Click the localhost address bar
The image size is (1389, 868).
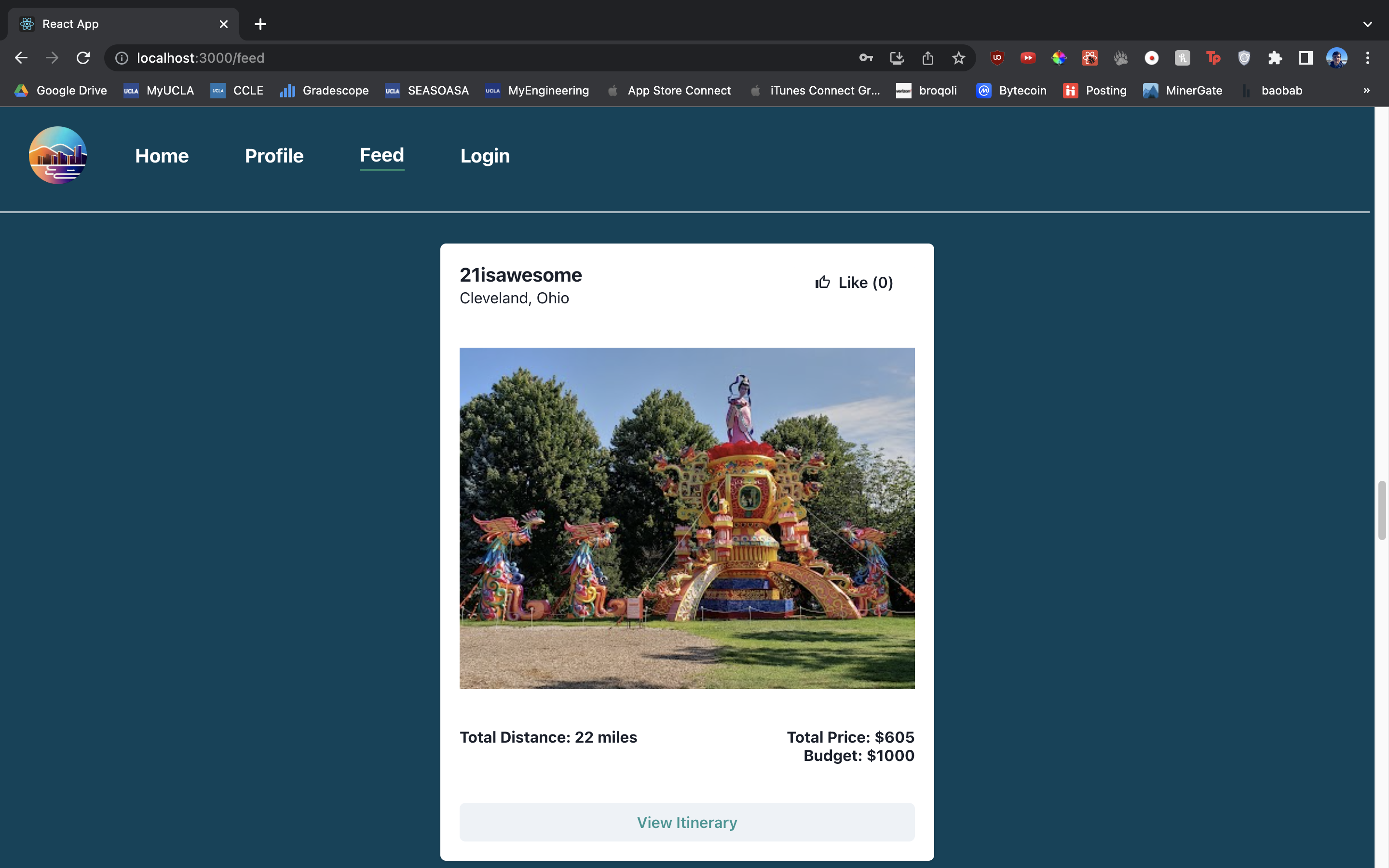click(459, 58)
